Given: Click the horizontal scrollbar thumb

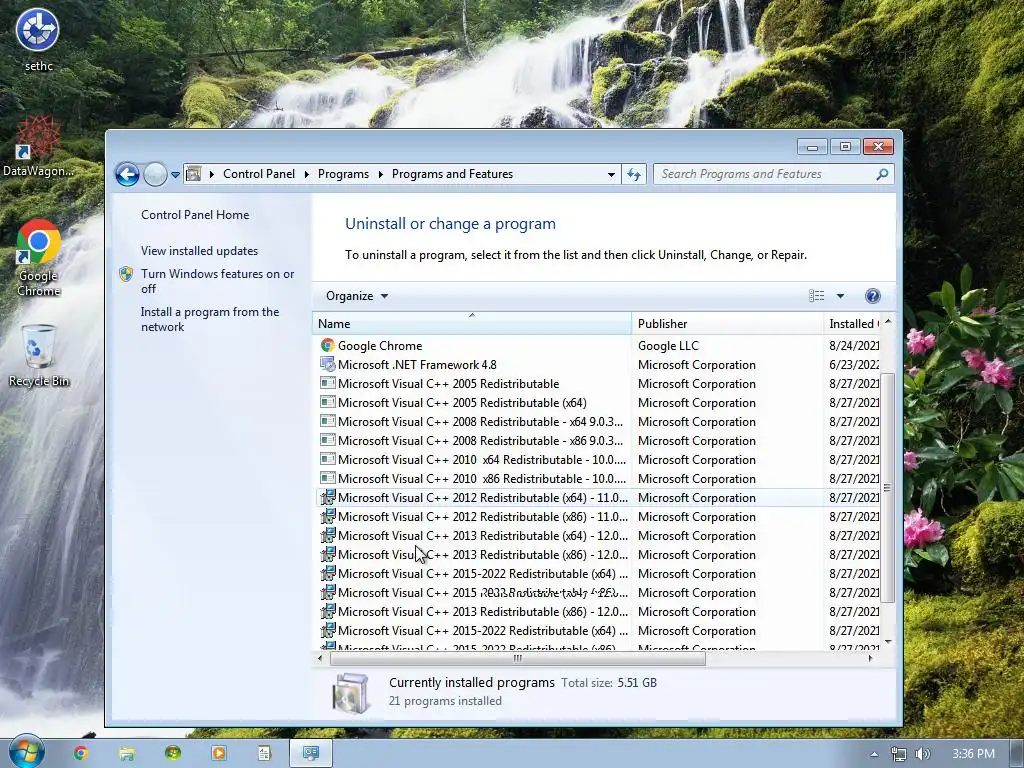Looking at the screenshot, I should 518,658.
